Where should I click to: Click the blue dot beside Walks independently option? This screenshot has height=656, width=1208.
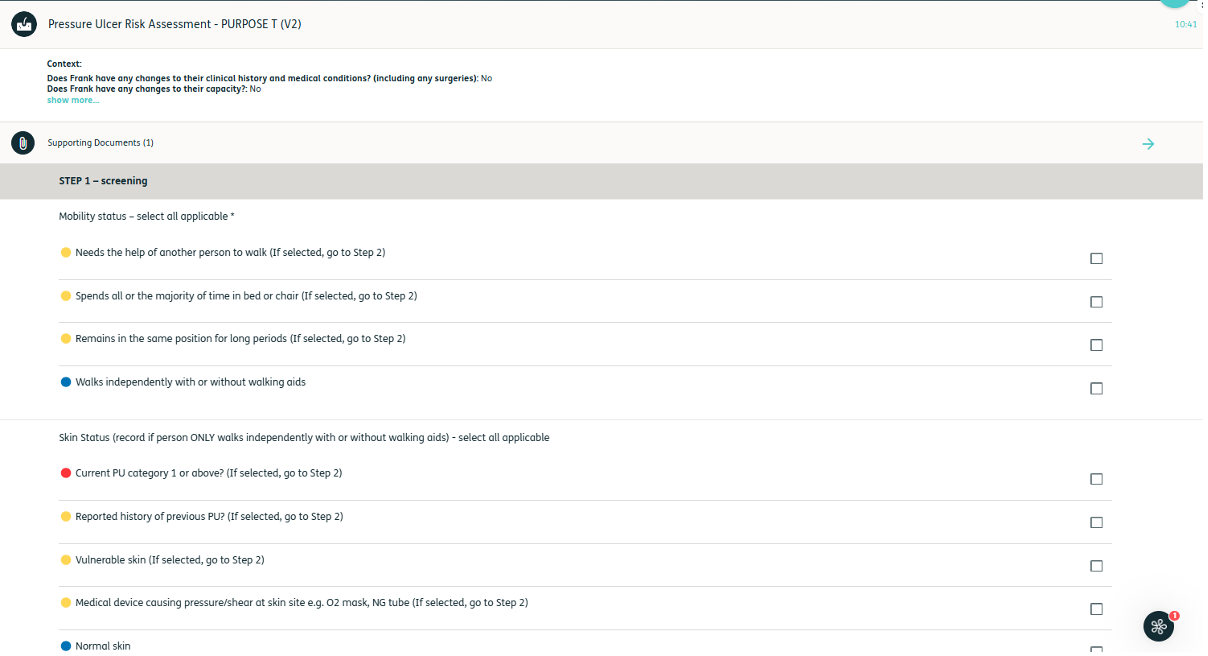click(x=65, y=382)
